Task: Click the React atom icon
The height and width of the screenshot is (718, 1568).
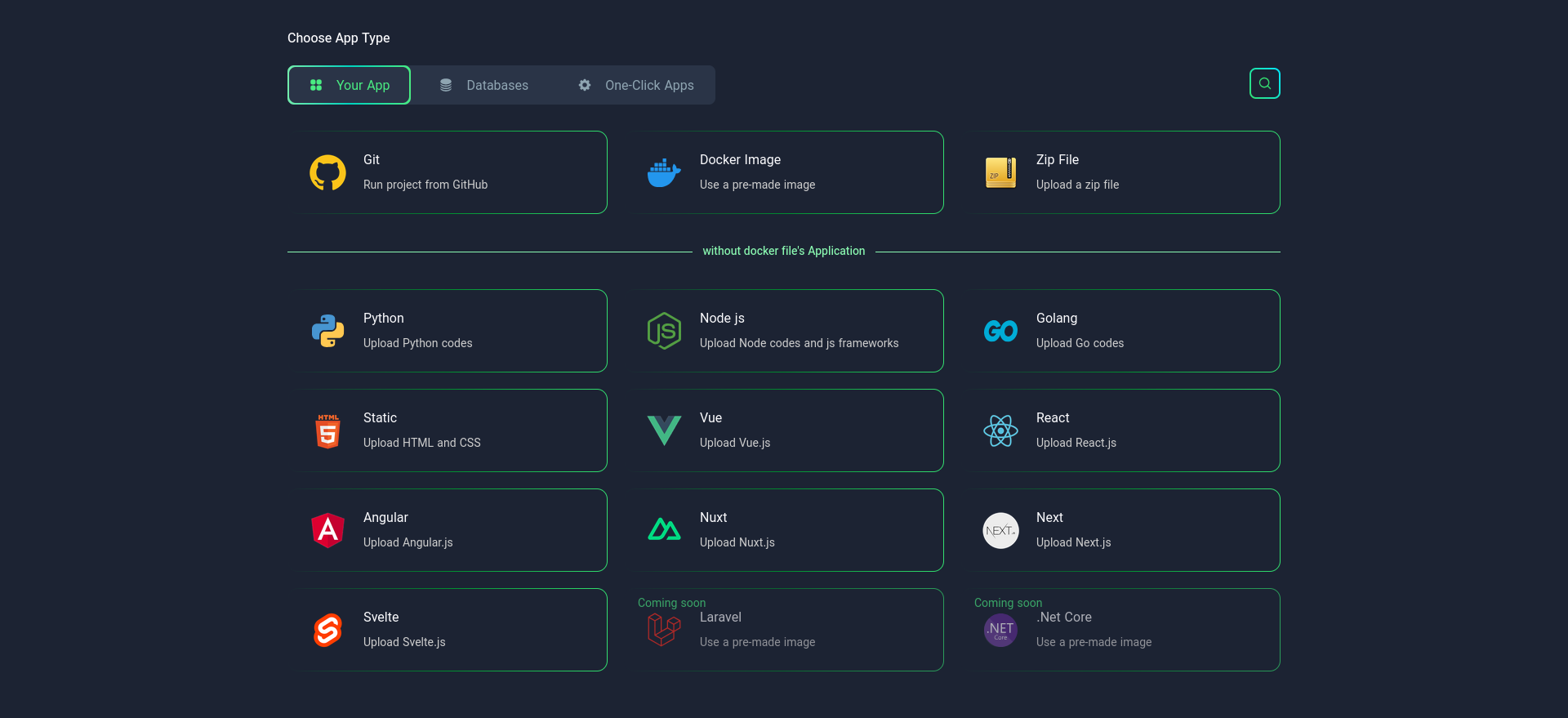Action: point(1000,430)
